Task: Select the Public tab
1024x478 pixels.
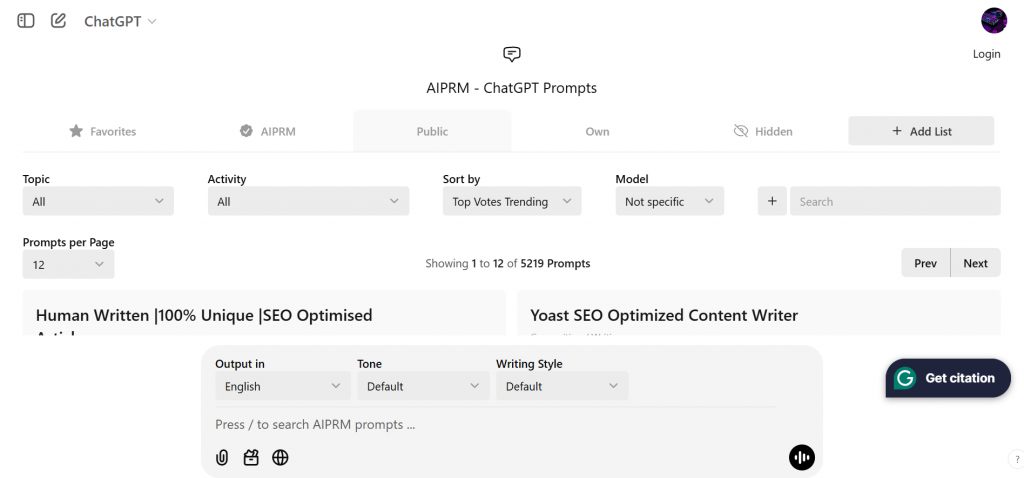Action: coord(432,131)
